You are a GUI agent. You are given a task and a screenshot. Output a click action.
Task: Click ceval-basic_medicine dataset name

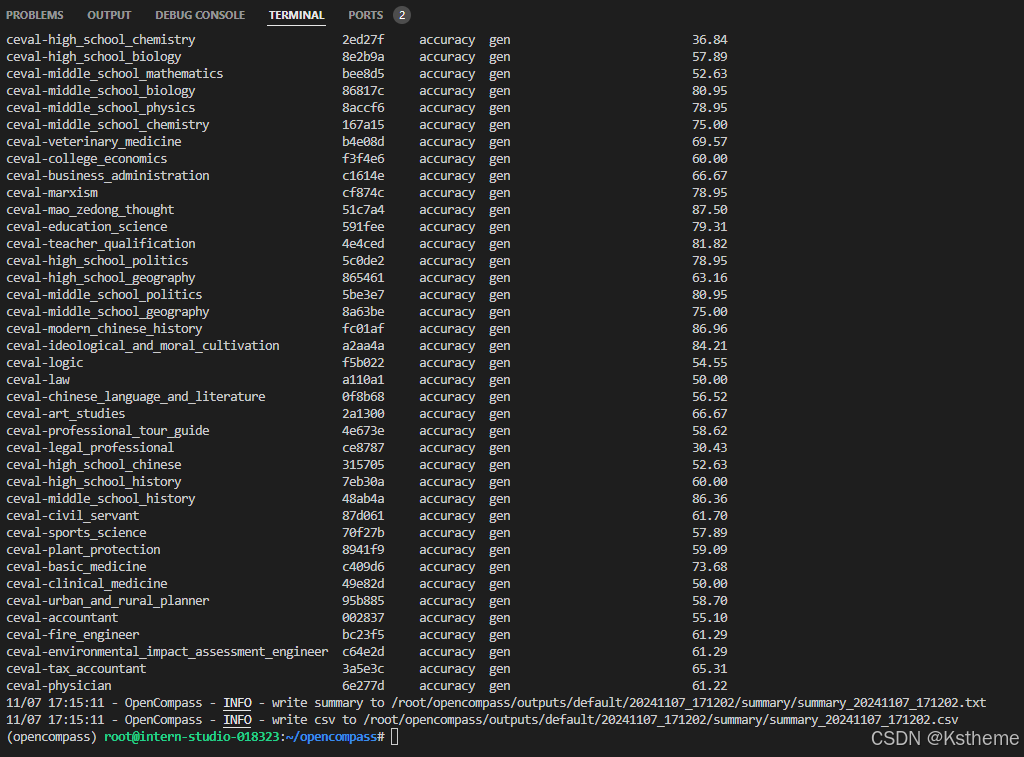76,566
